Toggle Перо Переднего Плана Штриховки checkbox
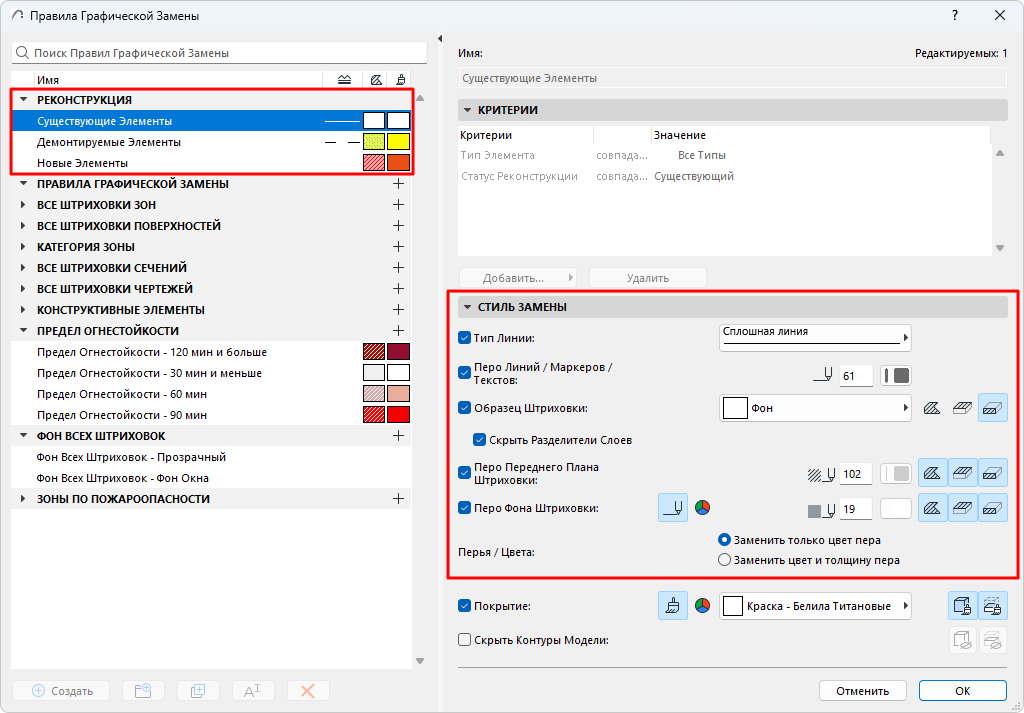Image resolution: width=1024 pixels, height=713 pixels. click(x=464, y=473)
